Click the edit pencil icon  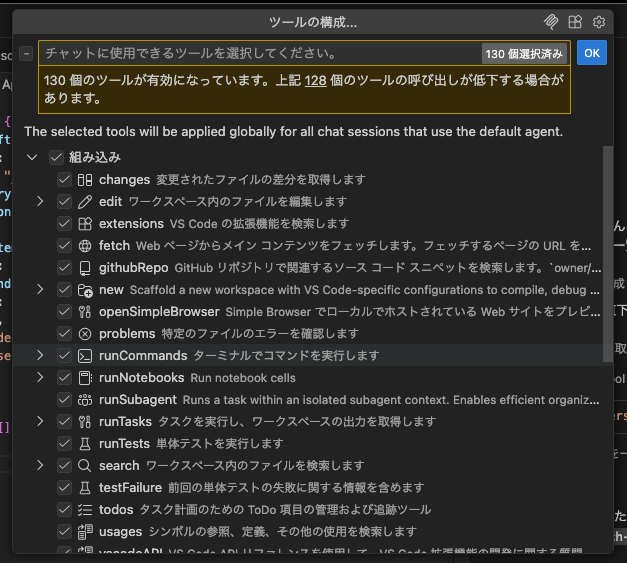85,202
